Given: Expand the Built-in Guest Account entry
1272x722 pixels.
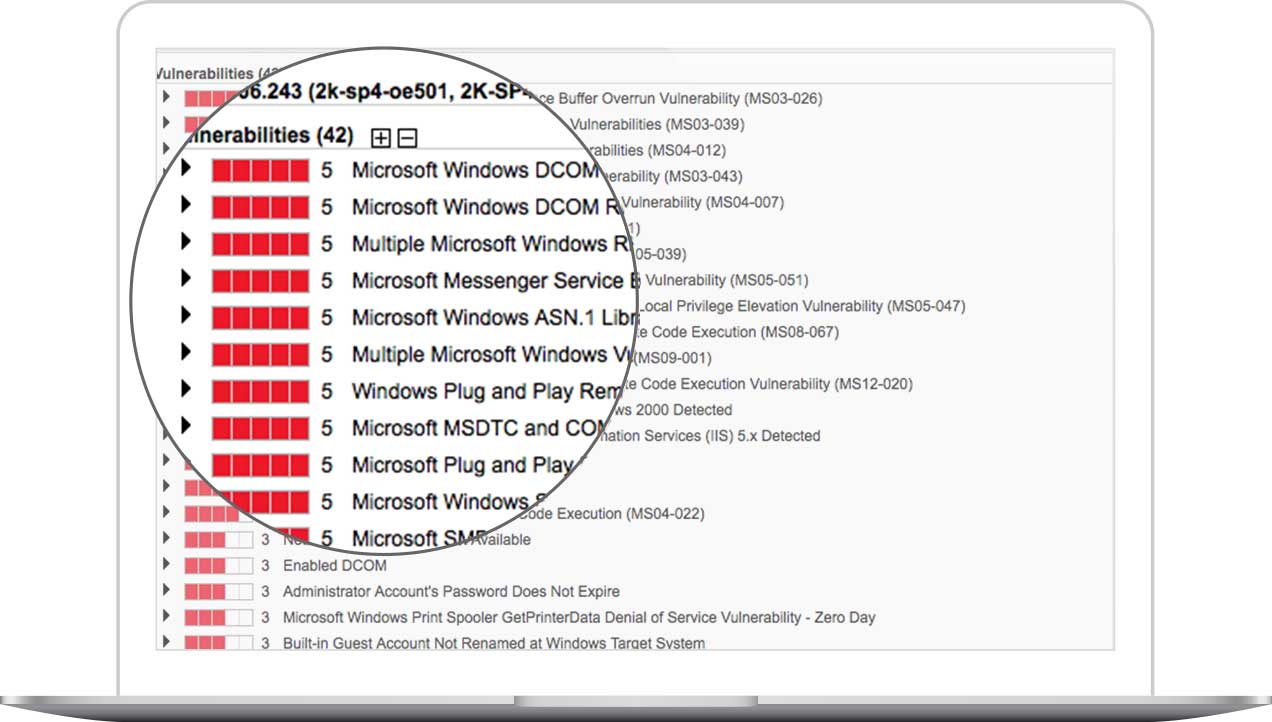Looking at the screenshot, I should pos(166,643).
